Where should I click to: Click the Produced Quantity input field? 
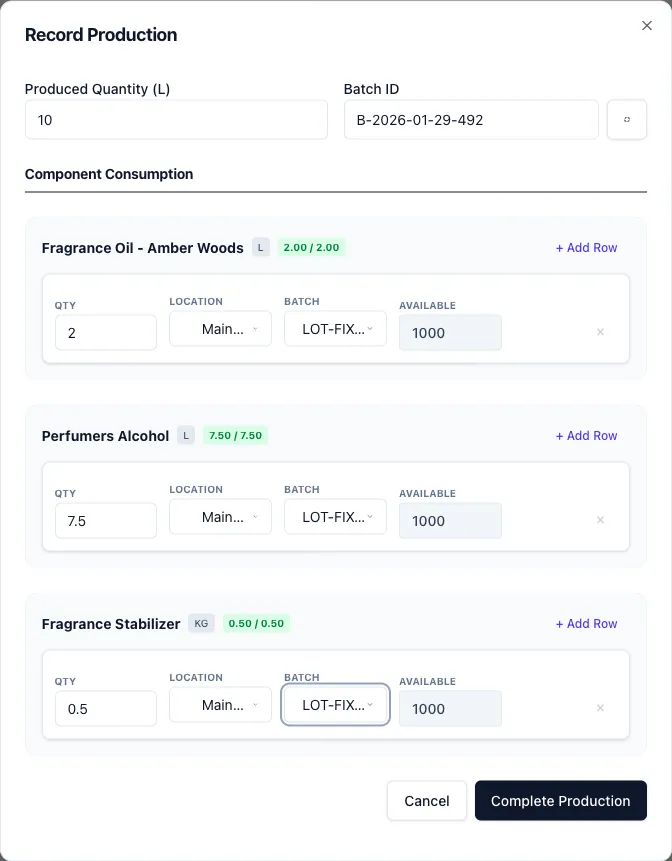(x=176, y=119)
